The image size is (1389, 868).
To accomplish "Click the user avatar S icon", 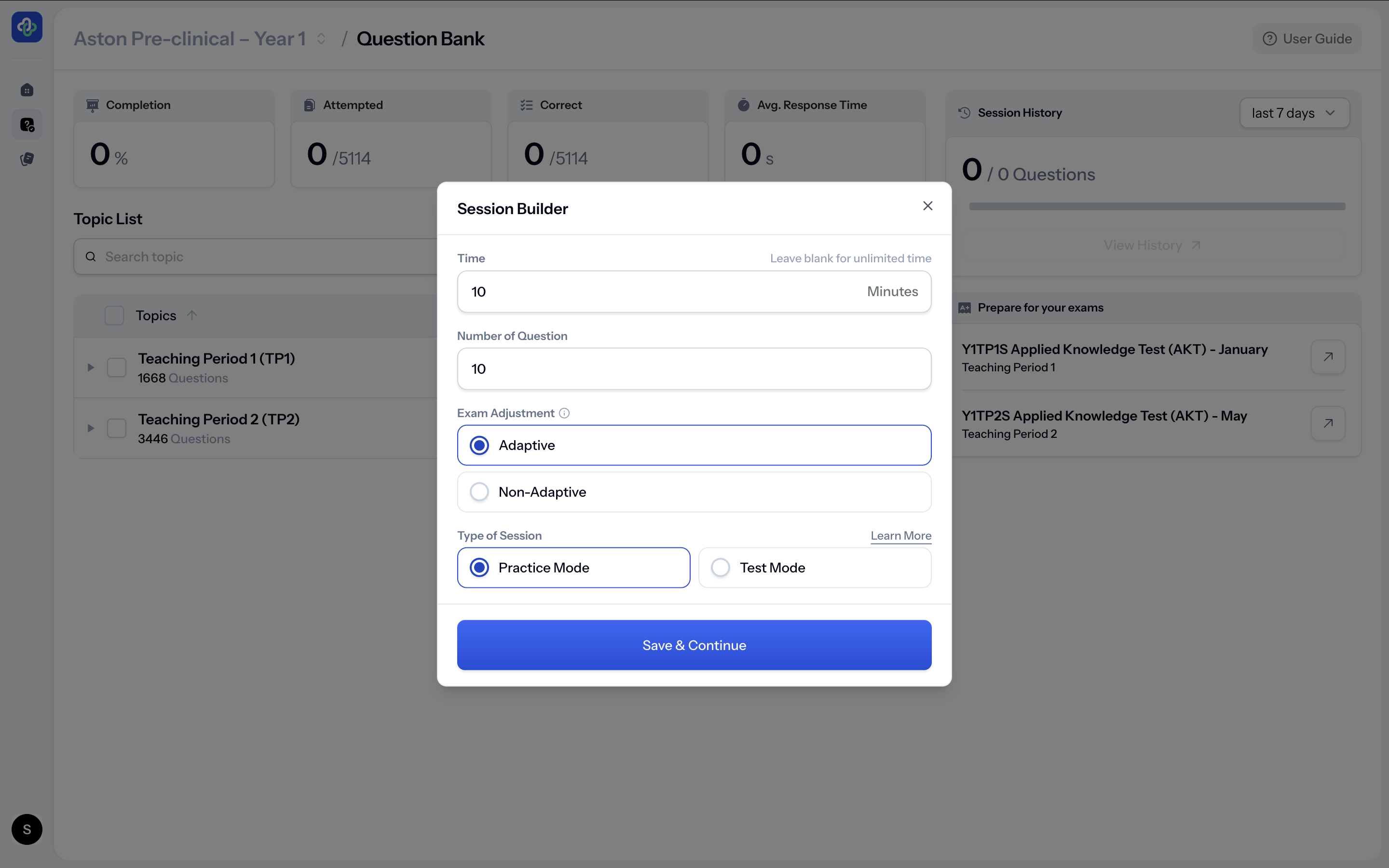I will (27, 829).
